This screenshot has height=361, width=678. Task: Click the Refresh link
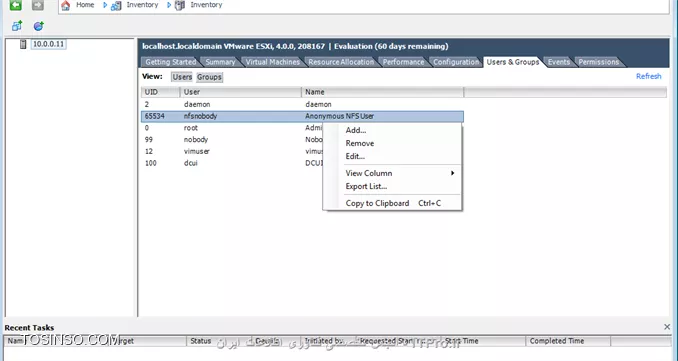pyautogui.click(x=649, y=77)
